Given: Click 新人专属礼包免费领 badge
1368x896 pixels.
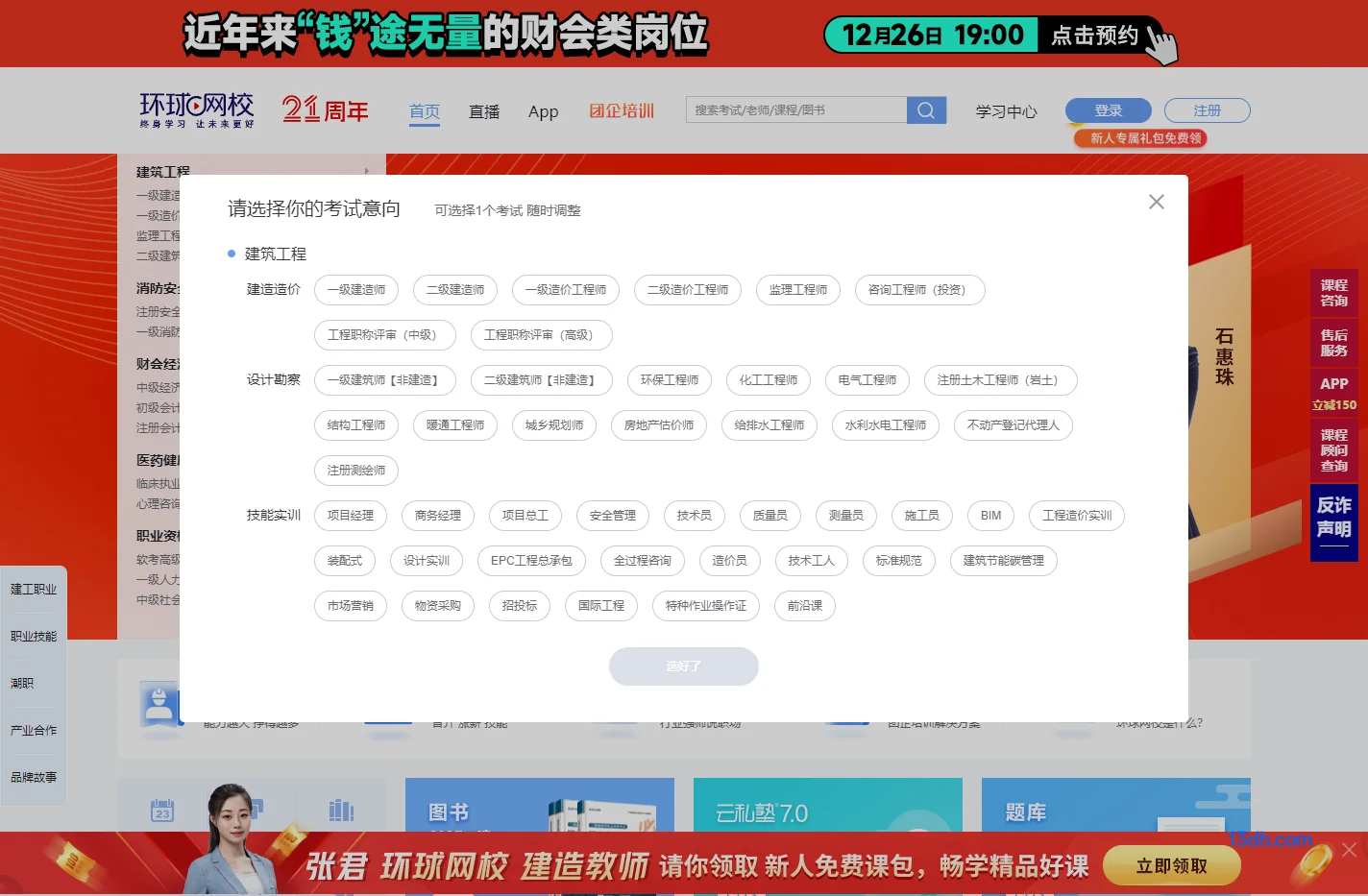Looking at the screenshot, I should point(1140,138).
